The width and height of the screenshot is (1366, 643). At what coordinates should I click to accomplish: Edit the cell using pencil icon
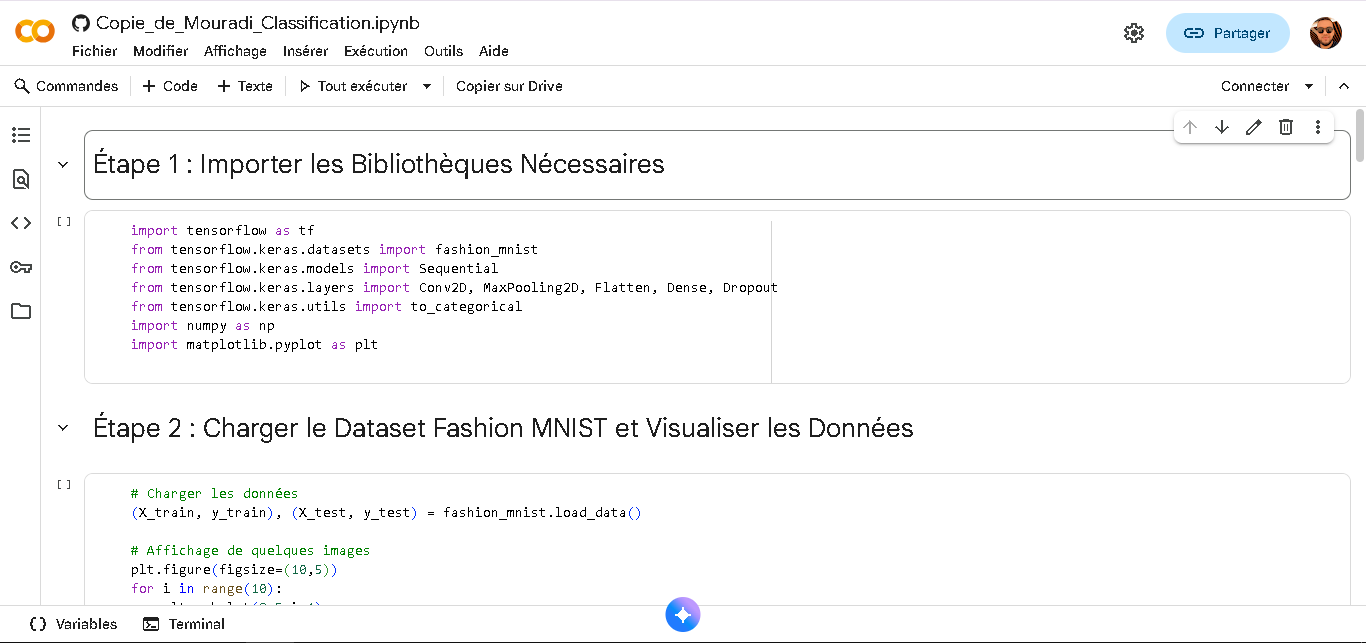[x=1254, y=127]
